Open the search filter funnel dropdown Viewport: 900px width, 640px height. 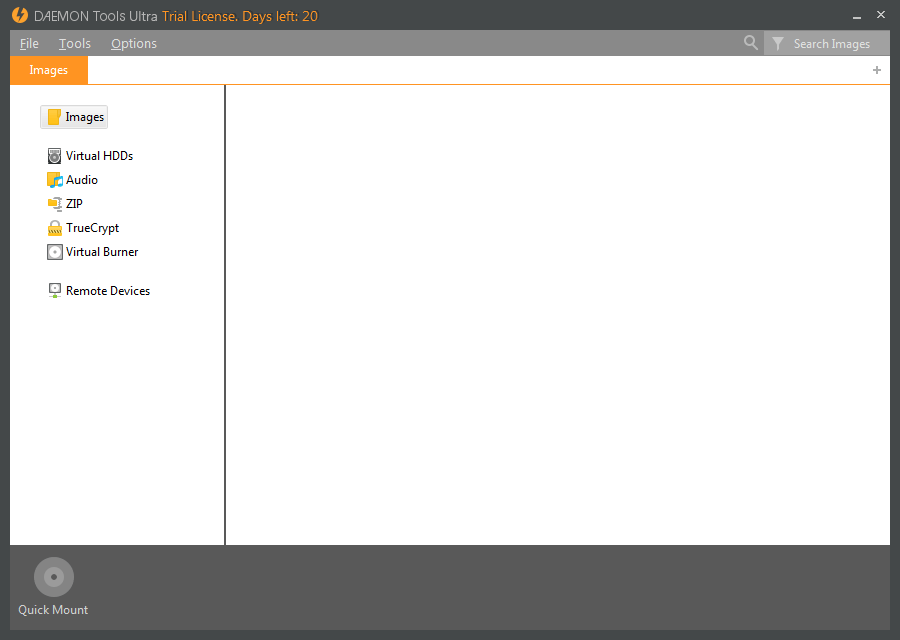click(x=779, y=43)
